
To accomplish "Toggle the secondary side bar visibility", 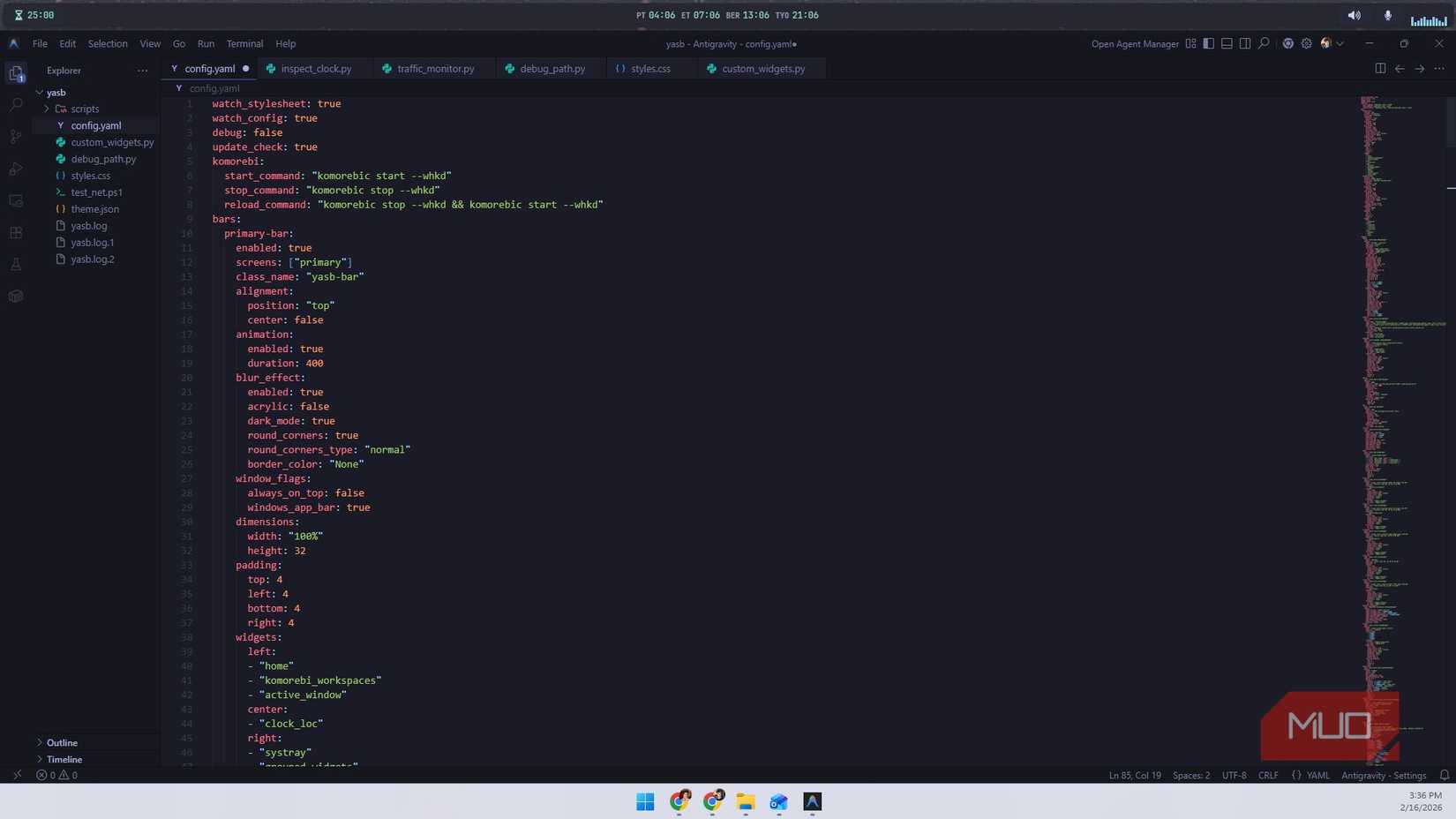I will click(1245, 43).
